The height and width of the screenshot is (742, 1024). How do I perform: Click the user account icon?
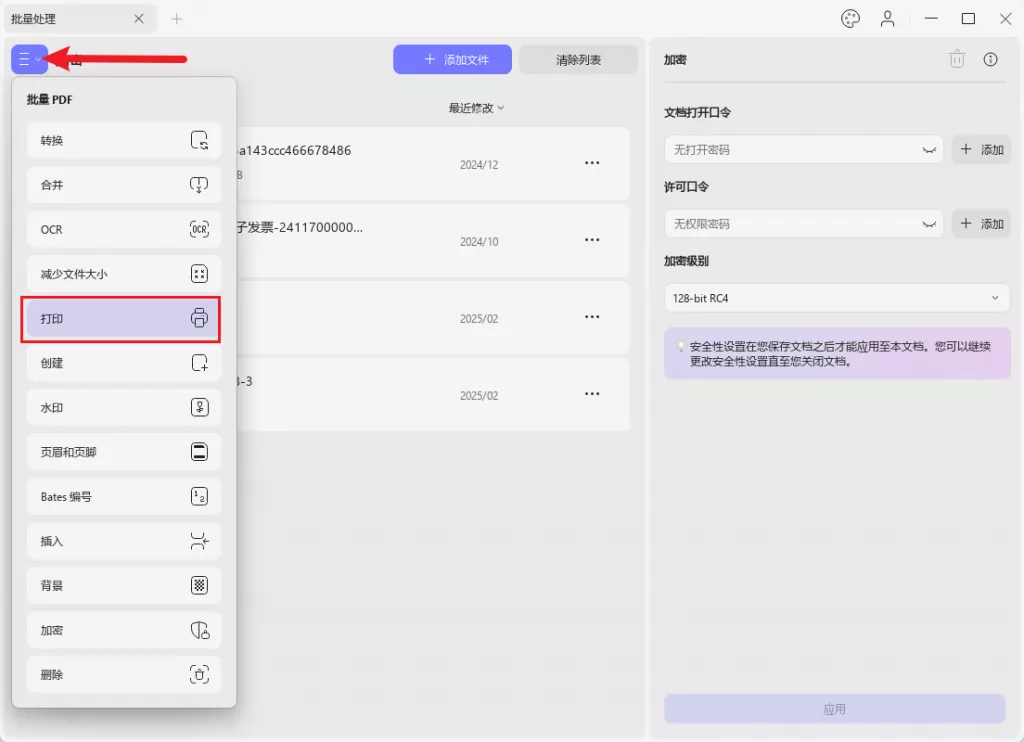click(888, 18)
